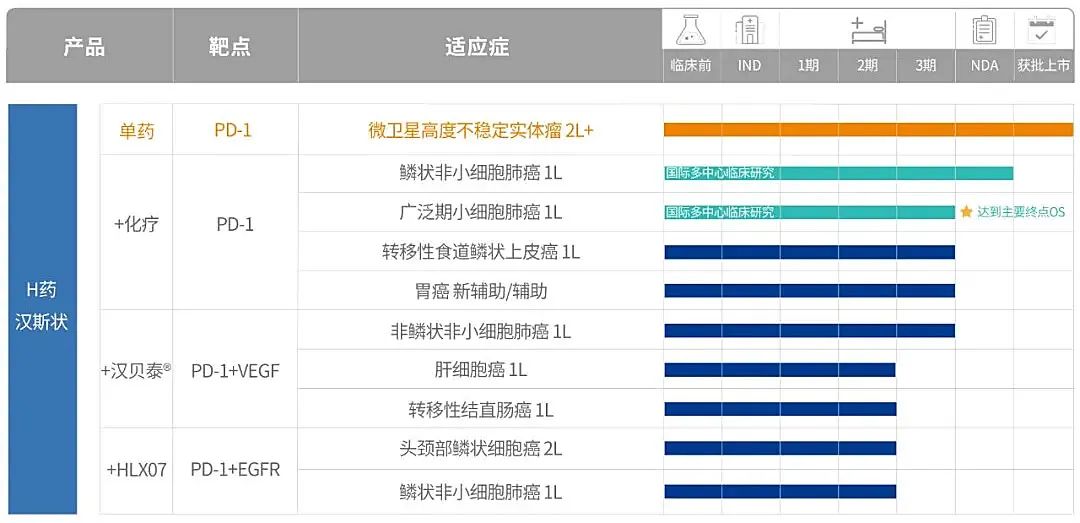
Task: Select the 适应症 column header
Action: (x=477, y=47)
